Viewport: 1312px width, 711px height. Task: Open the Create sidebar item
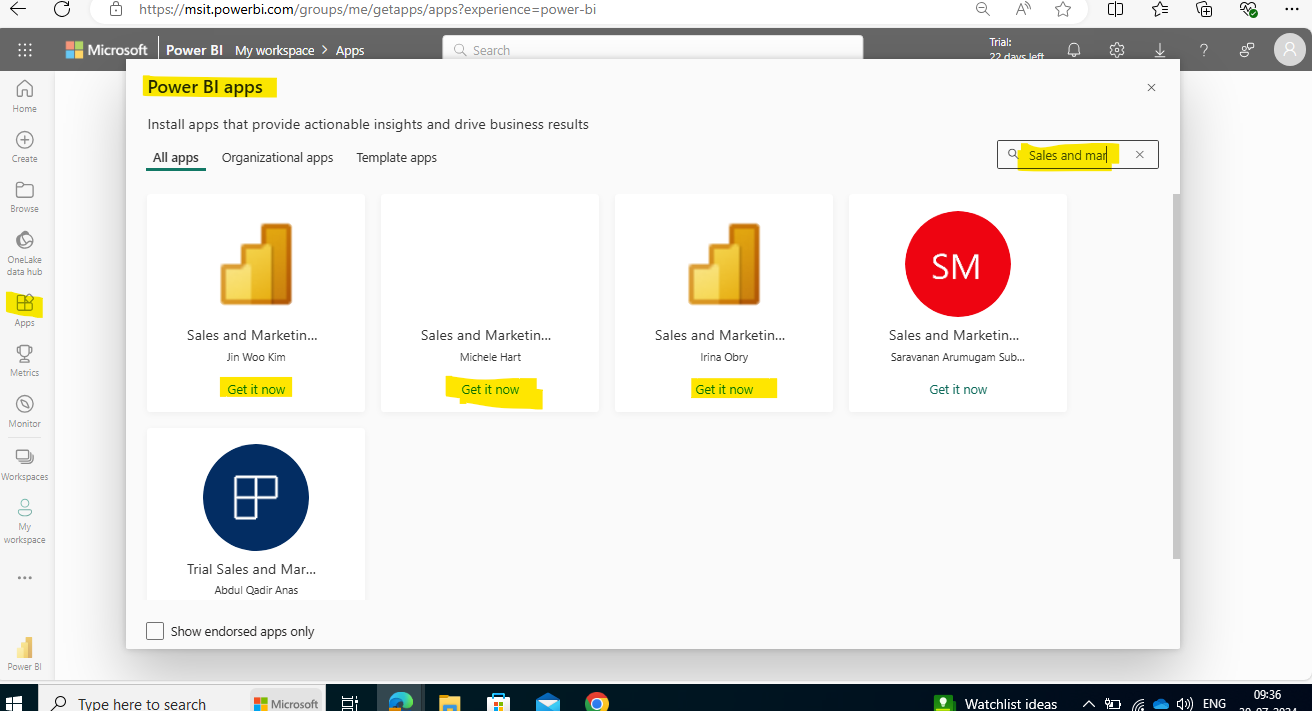(24, 147)
